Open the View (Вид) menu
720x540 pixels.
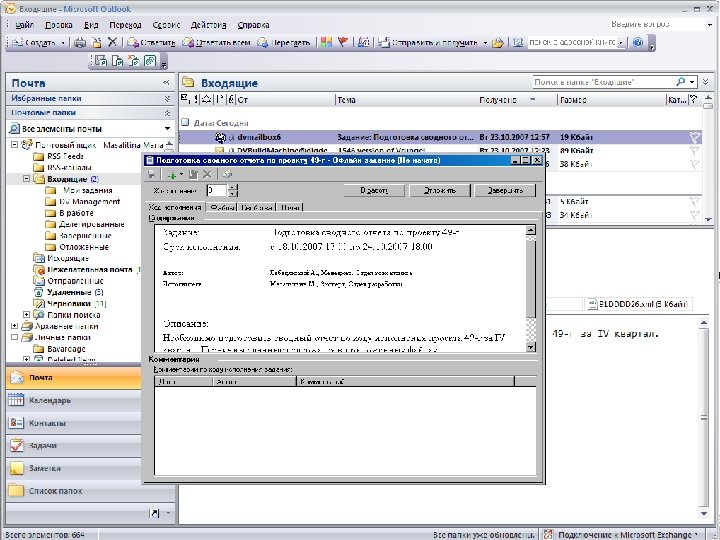click(91, 25)
